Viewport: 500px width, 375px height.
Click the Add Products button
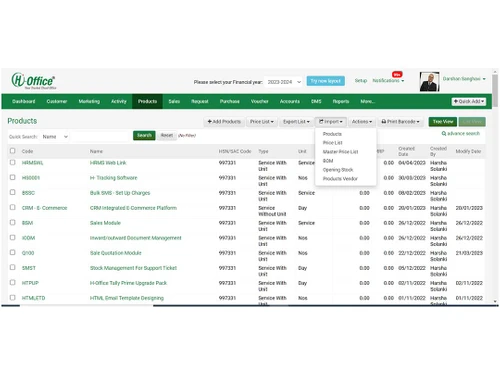point(224,122)
